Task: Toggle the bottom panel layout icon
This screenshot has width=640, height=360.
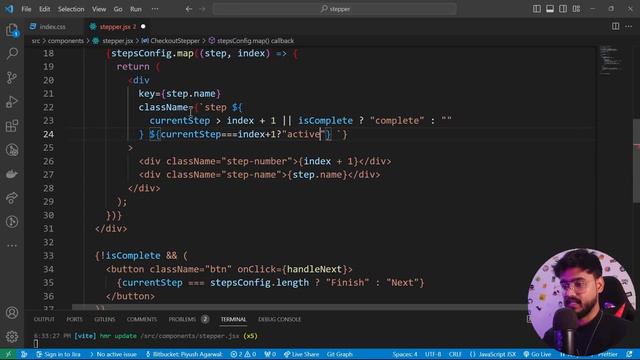Action: pos(550,9)
